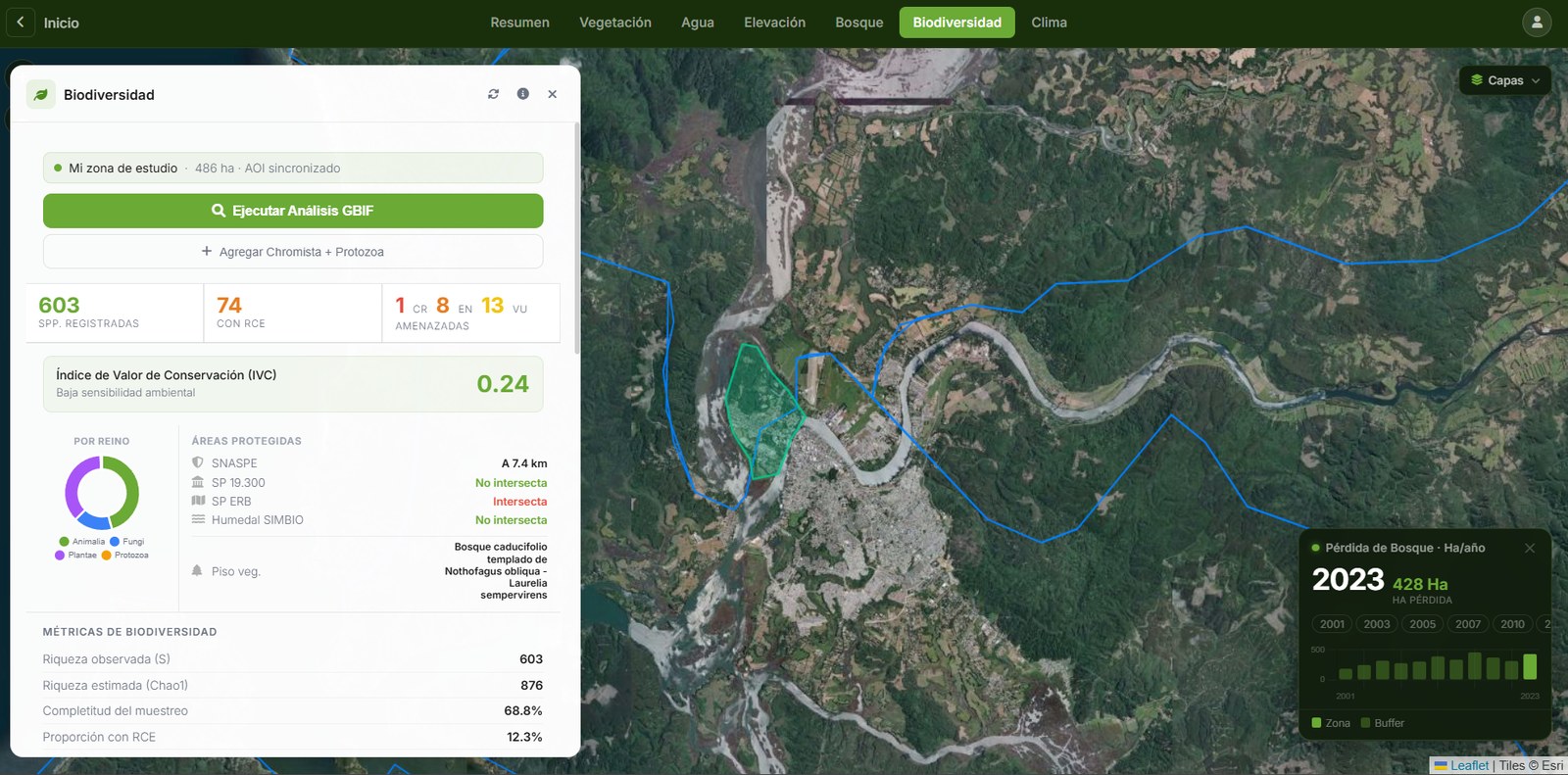The width and height of the screenshot is (1568, 775).
Task: Run Ejecutar Análisis GBIF
Action: pyautogui.click(x=293, y=211)
